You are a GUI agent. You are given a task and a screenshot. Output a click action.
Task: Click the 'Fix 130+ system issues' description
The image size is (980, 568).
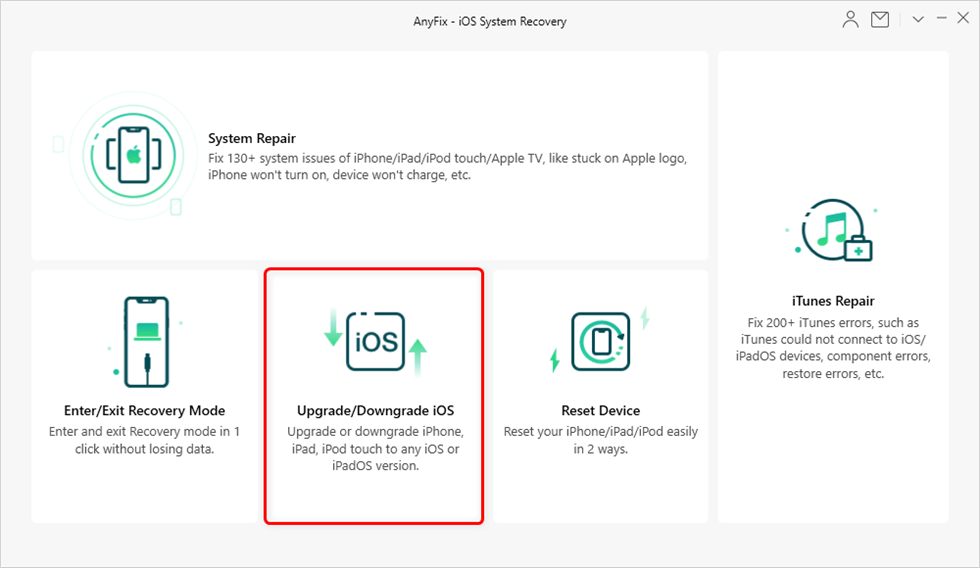pyautogui.click(x=447, y=167)
